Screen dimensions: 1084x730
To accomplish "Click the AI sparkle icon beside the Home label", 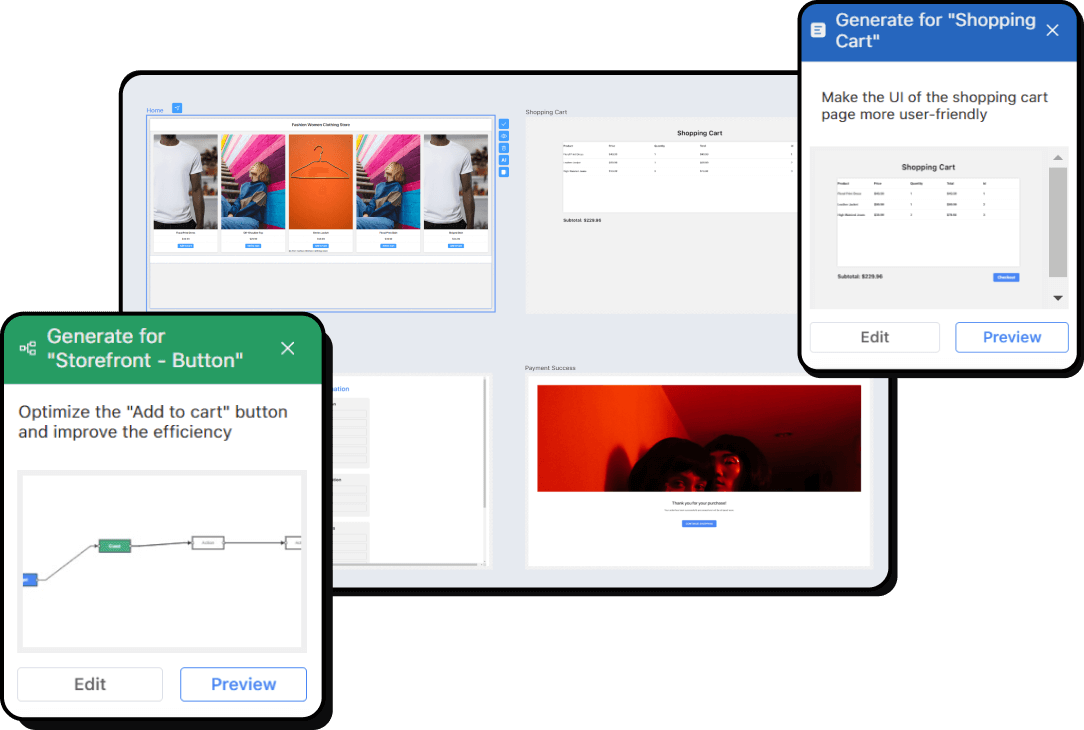I will click(x=177, y=107).
